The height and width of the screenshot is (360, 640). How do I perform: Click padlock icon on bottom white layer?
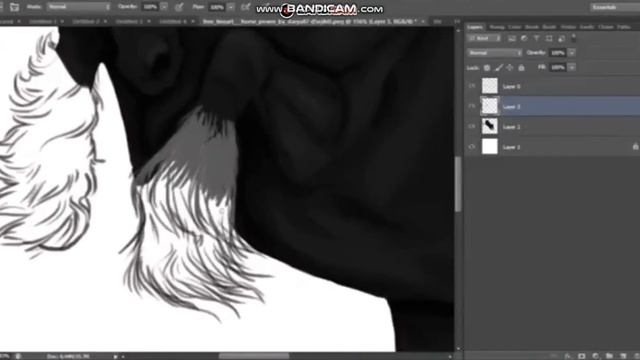(x=636, y=147)
